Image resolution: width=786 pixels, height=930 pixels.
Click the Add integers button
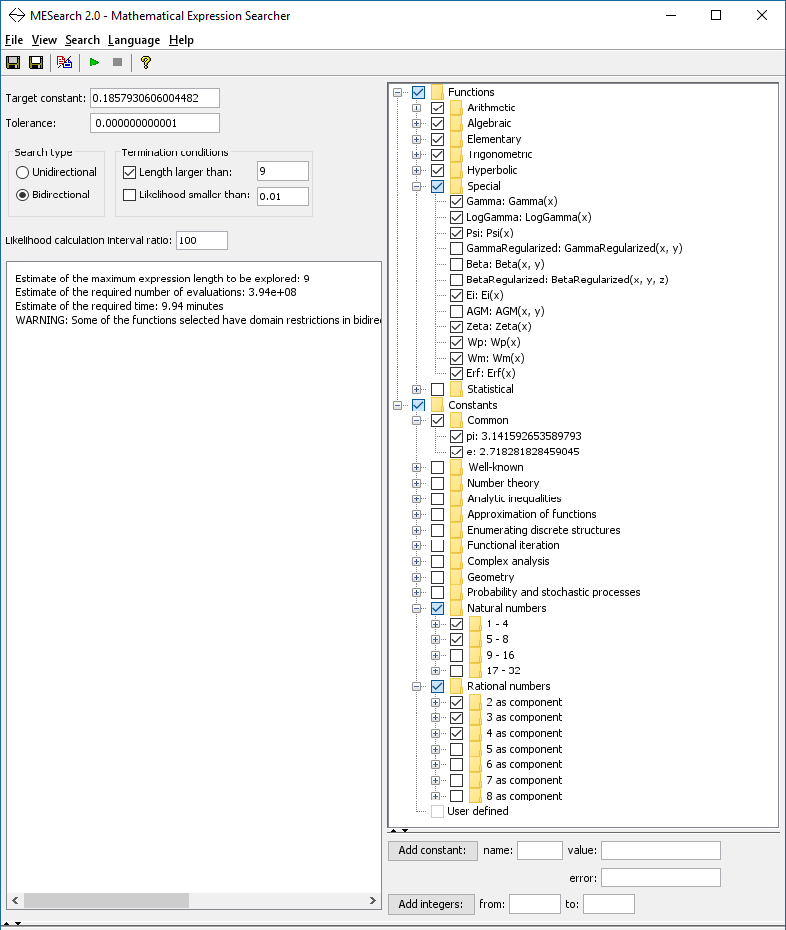(x=431, y=904)
